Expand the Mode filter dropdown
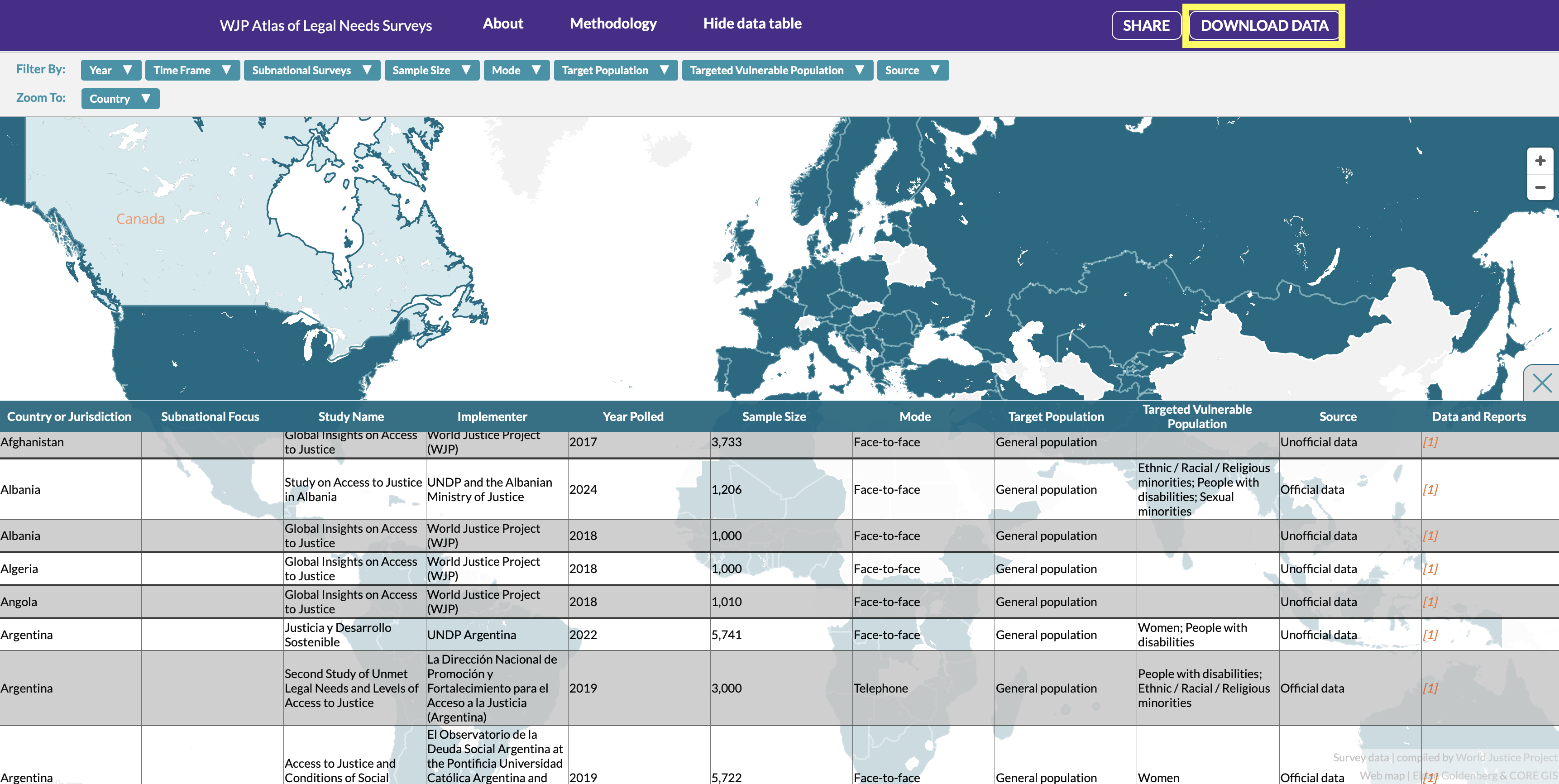This screenshot has height=784, width=1559. (x=516, y=70)
